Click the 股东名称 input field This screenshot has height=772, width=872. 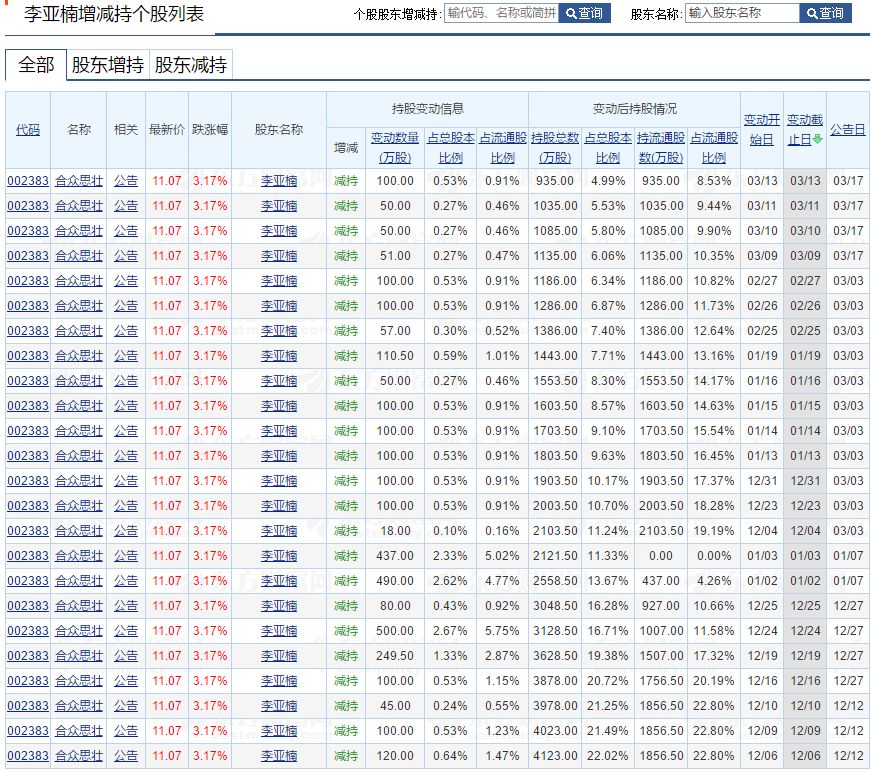[x=742, y=13]
